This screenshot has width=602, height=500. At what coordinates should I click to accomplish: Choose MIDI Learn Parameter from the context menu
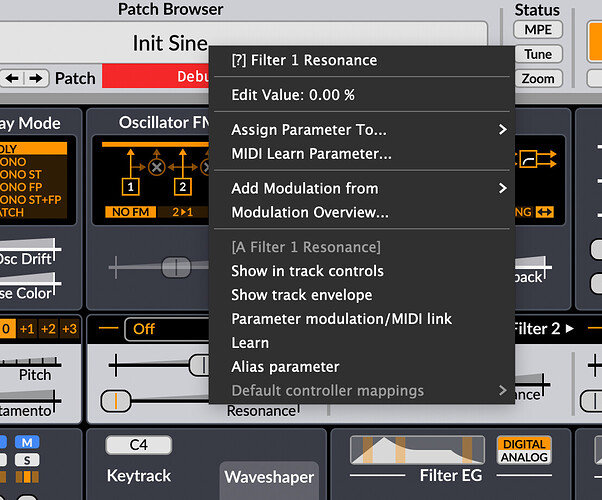[x=311, y=154]
